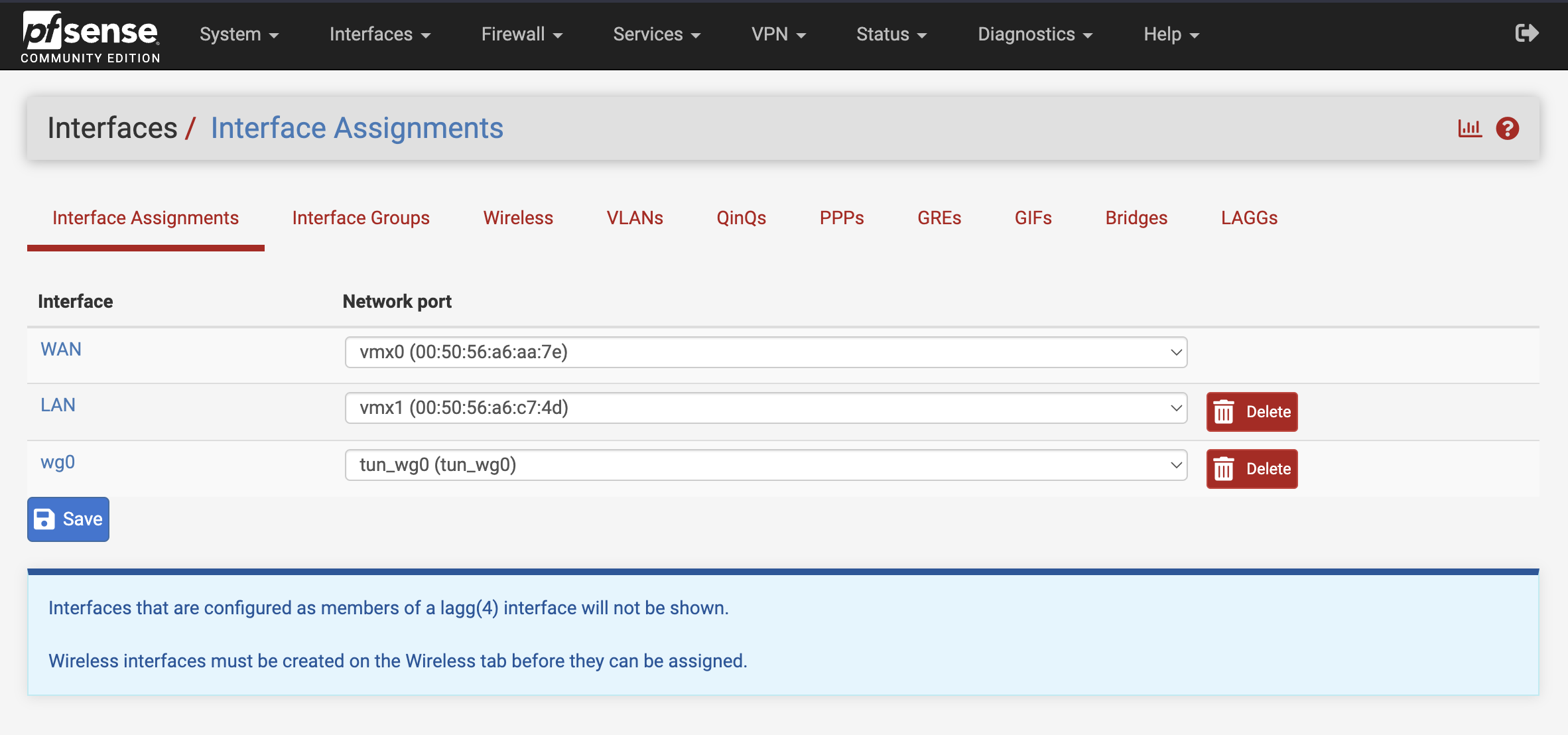Image resolution: width=1568 pixels, height=735 pixels.
Task: Click the red help question icon
Action: click(1507, 128)
